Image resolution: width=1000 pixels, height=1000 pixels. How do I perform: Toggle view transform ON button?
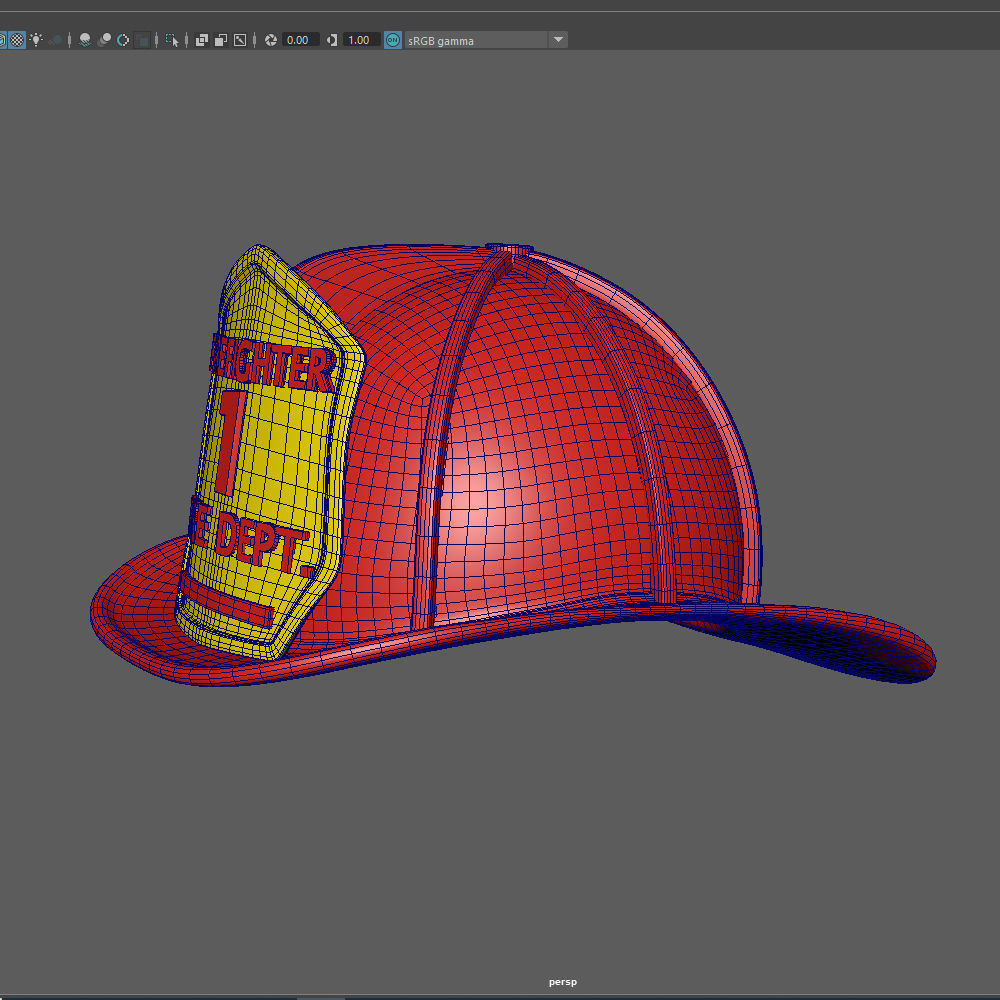pos(393,40)
